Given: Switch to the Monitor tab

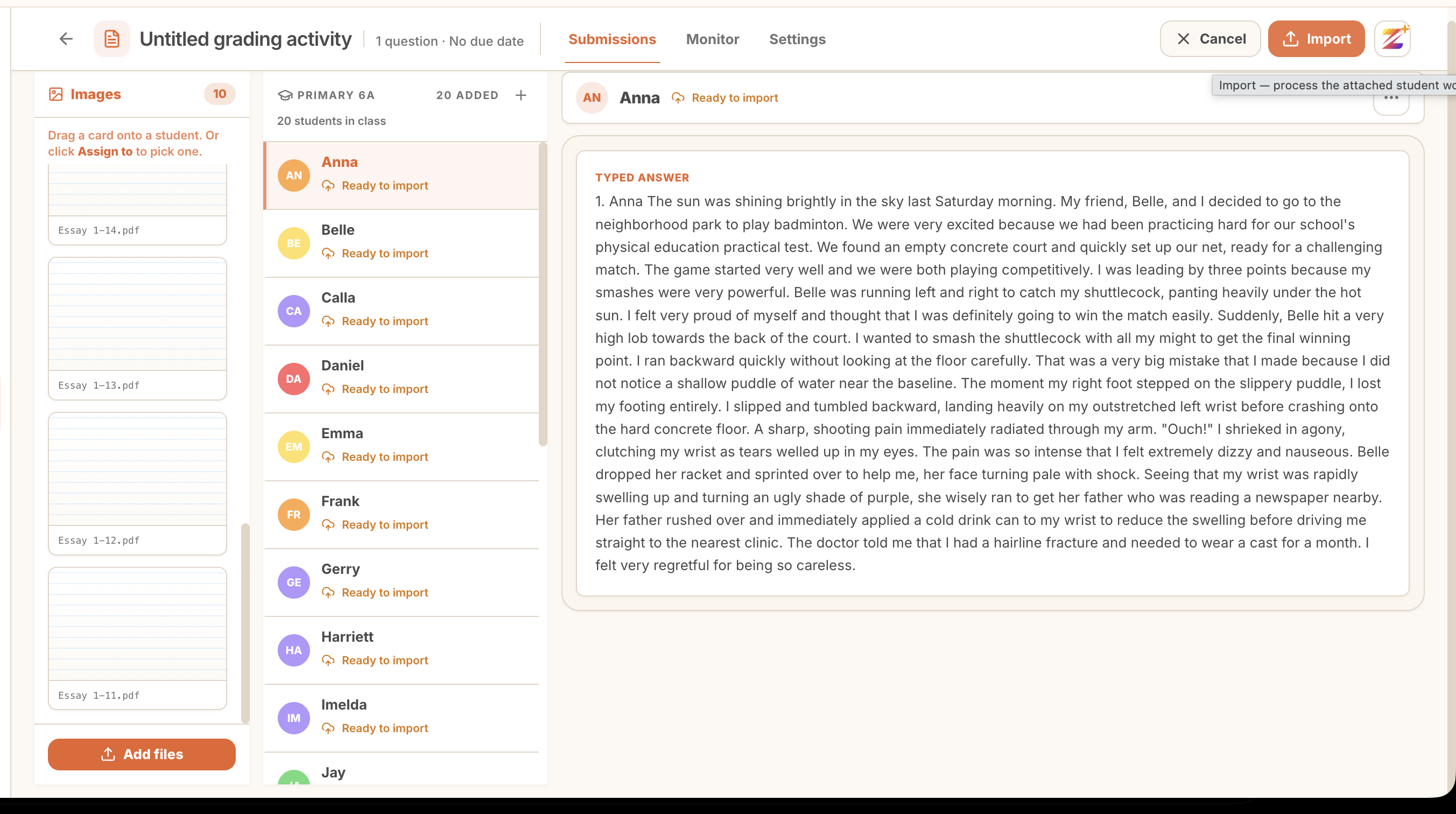Looking at the screenshot, I should coord(712,39).
